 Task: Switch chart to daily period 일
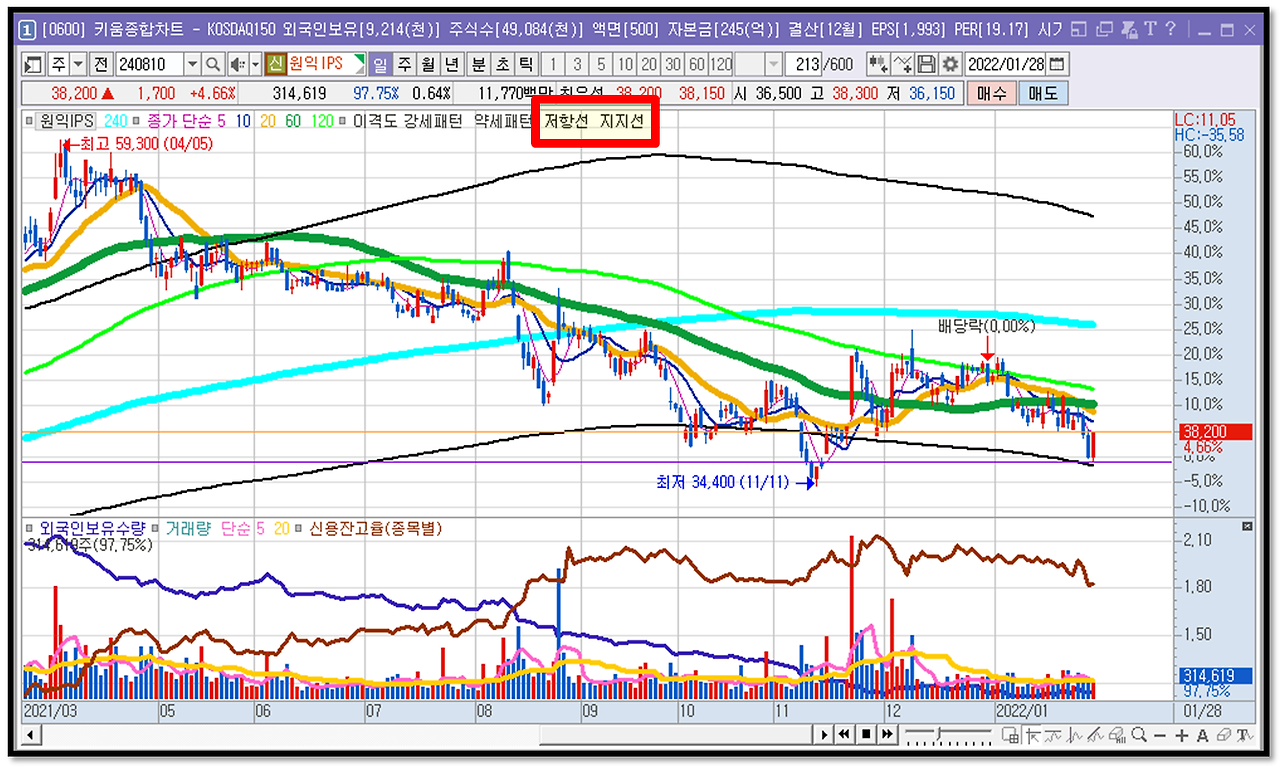tap(381, 64)
